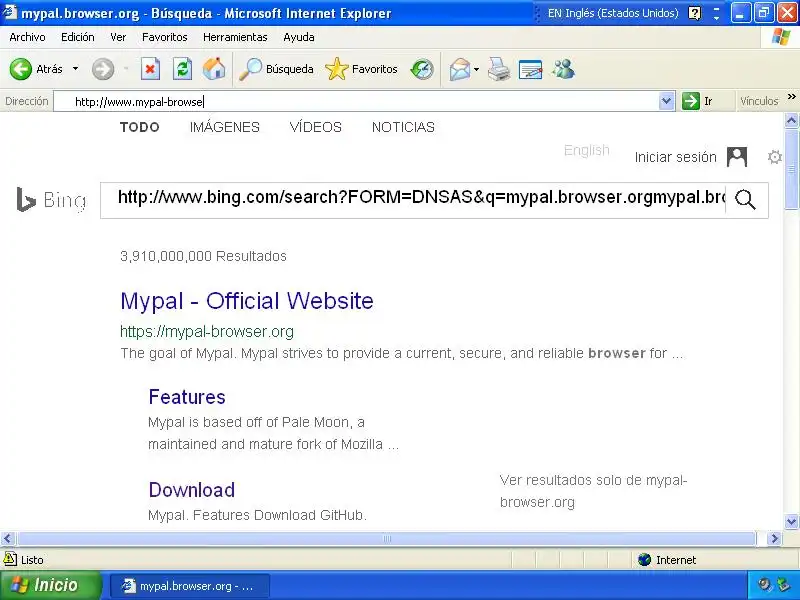Click the English language link
This screenshot has width=800, height=600.
(587, 150)
